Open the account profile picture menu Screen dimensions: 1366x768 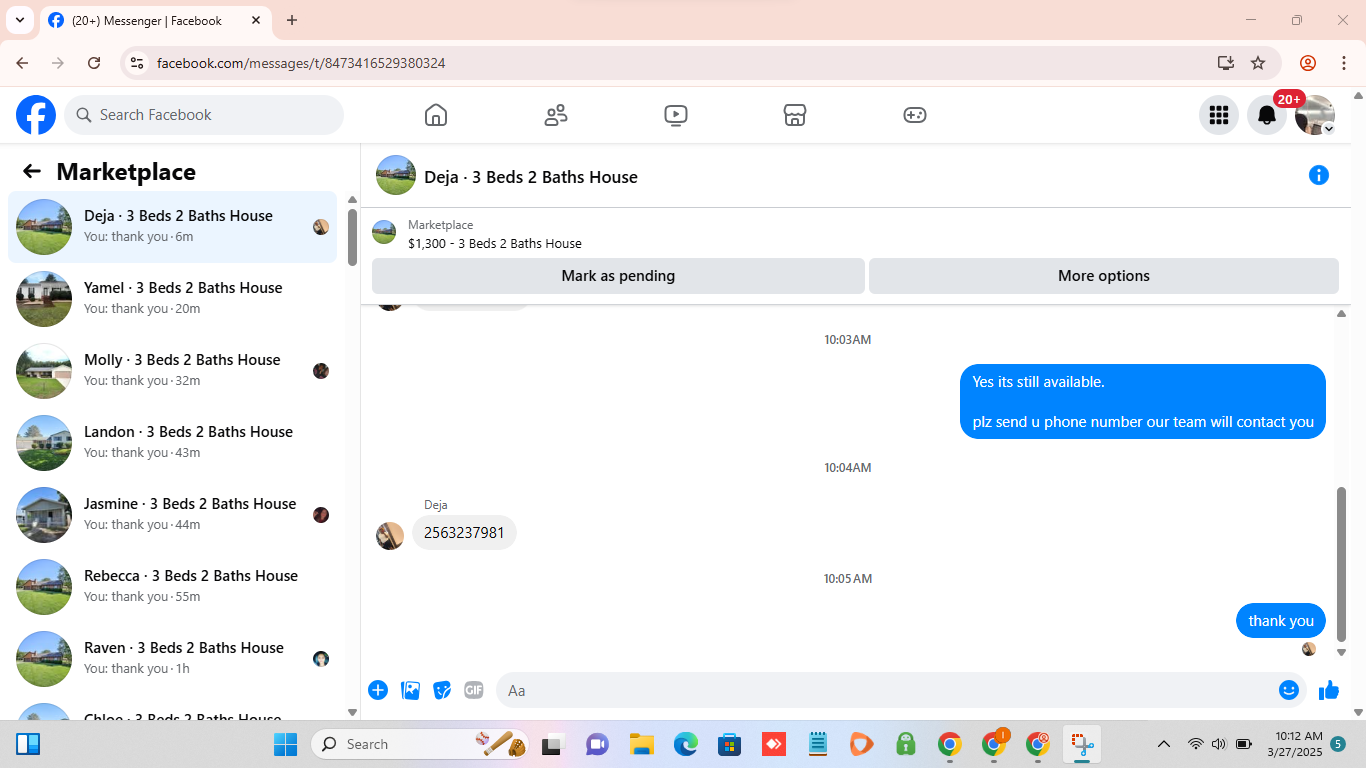tap(1315, 115)
